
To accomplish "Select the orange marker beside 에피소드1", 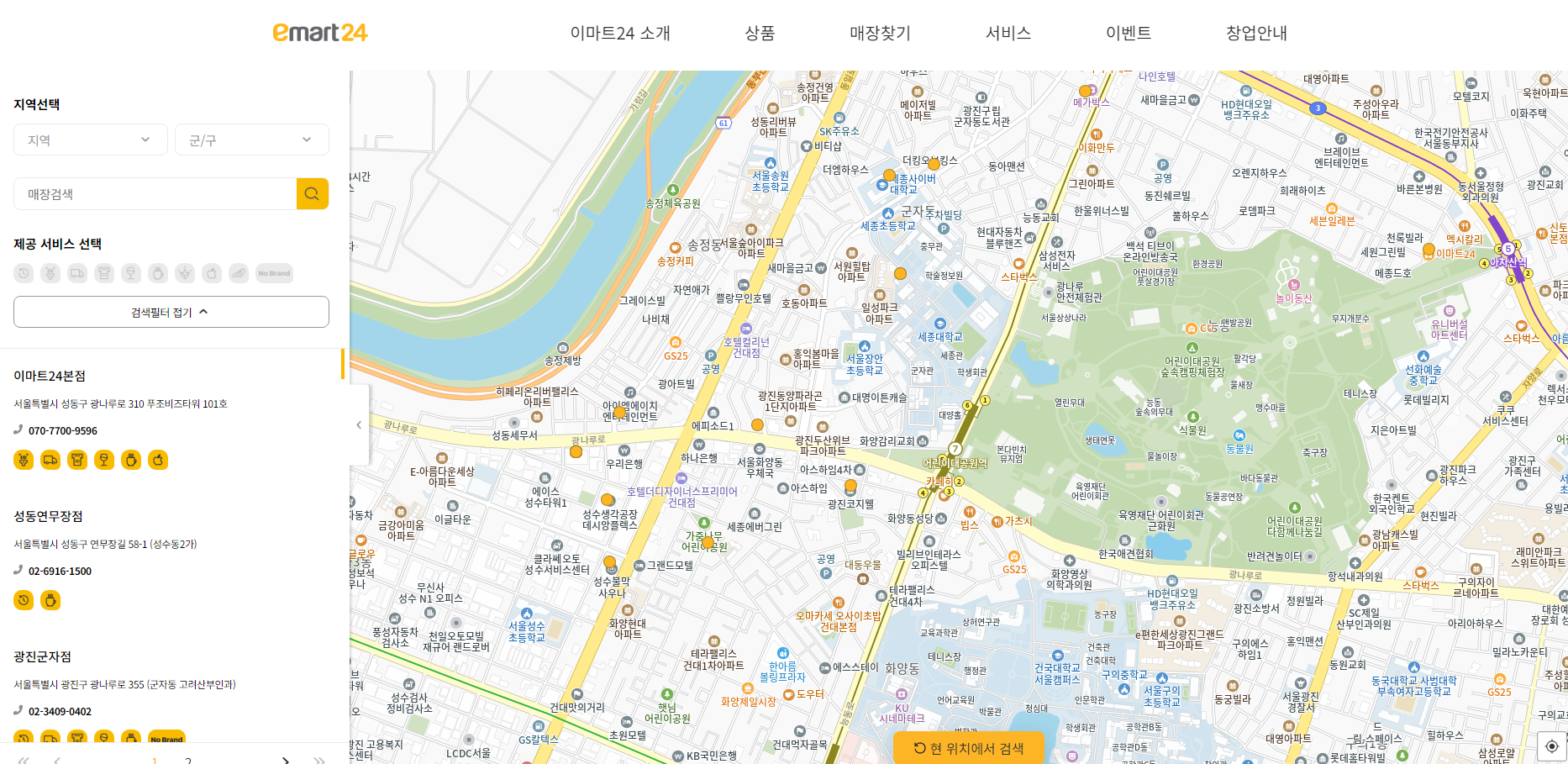I will tap(757, 424).
